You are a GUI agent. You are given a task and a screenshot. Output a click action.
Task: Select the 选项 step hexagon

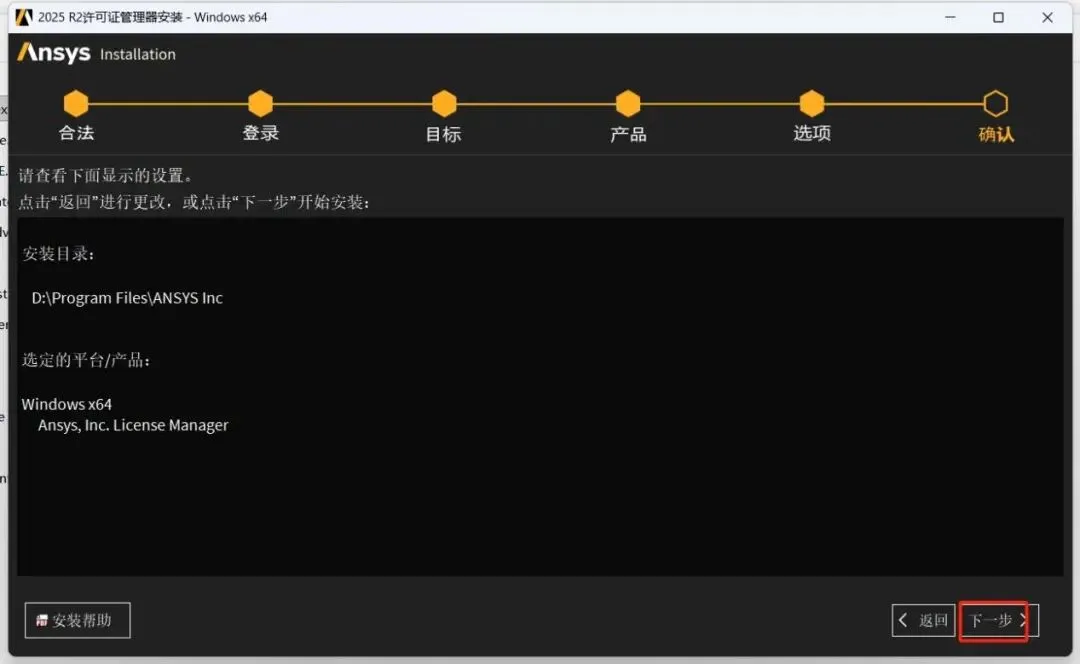coord(812,104)
